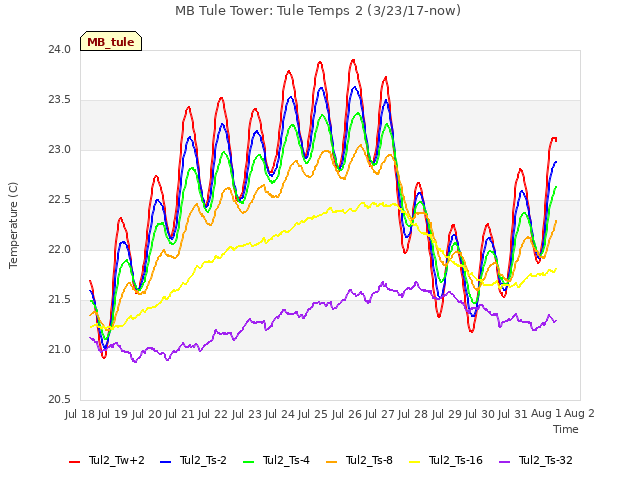Click the 22.0 y-axis tick label
The height and width of the screenshot is (480, 640).
tap(60, 249)
